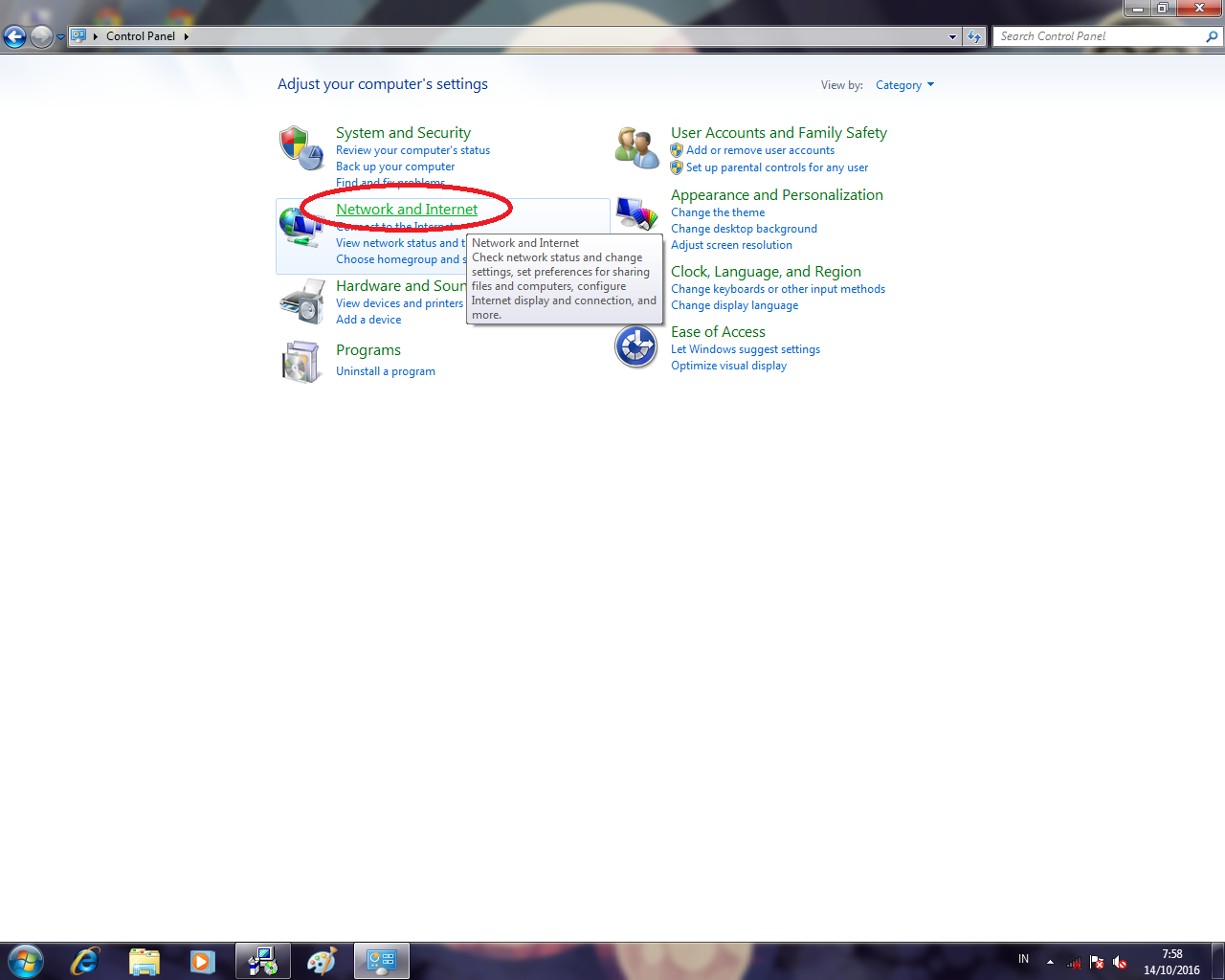Open Review your computer's status
The image size is (1225, 980).
(412, 150)
